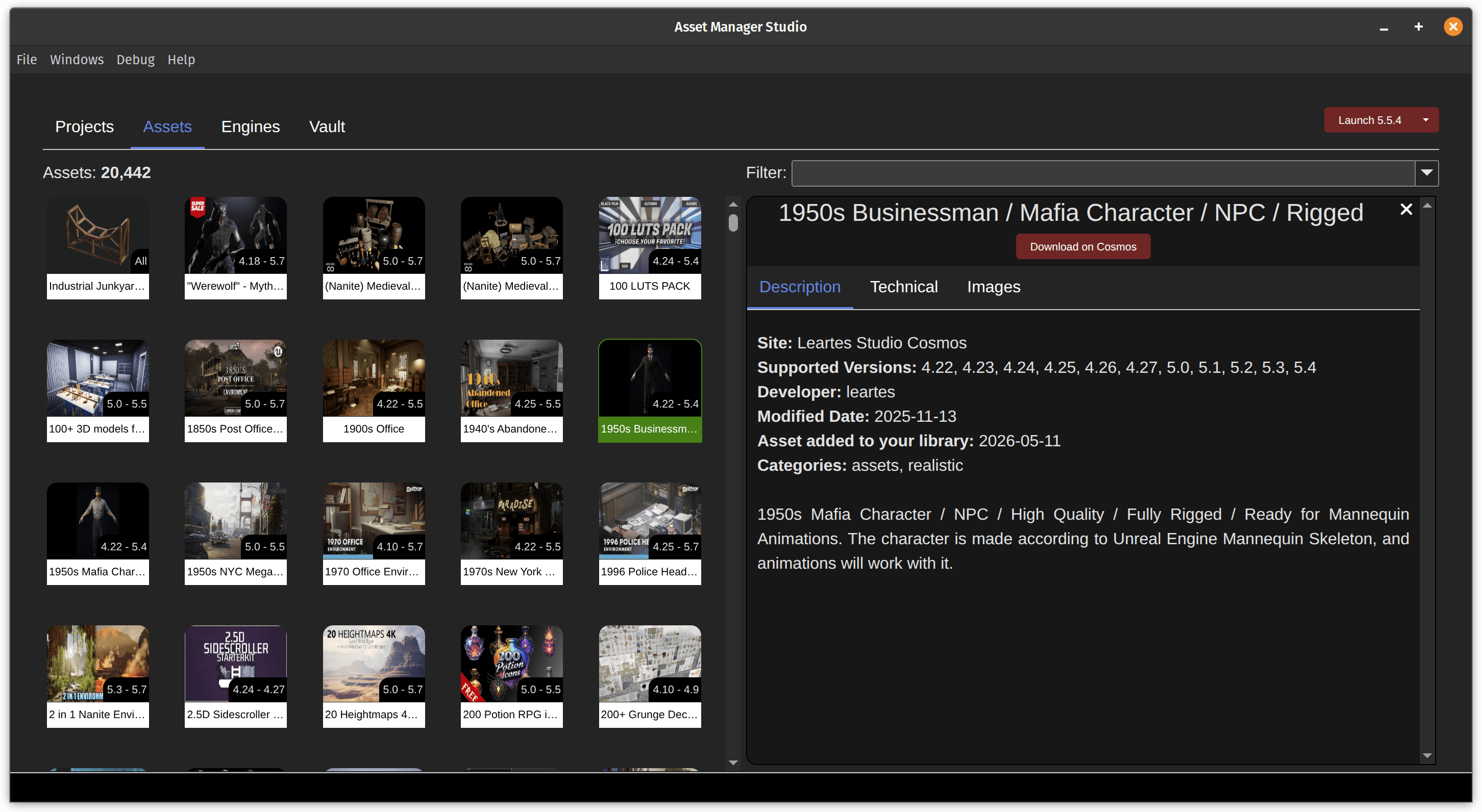This screenshot has width=1482, height=812.
Task: Open the (Nanite) Medieval asset rated 5.0 - 5.7 with barrels
Action: (x=374, y=248)
